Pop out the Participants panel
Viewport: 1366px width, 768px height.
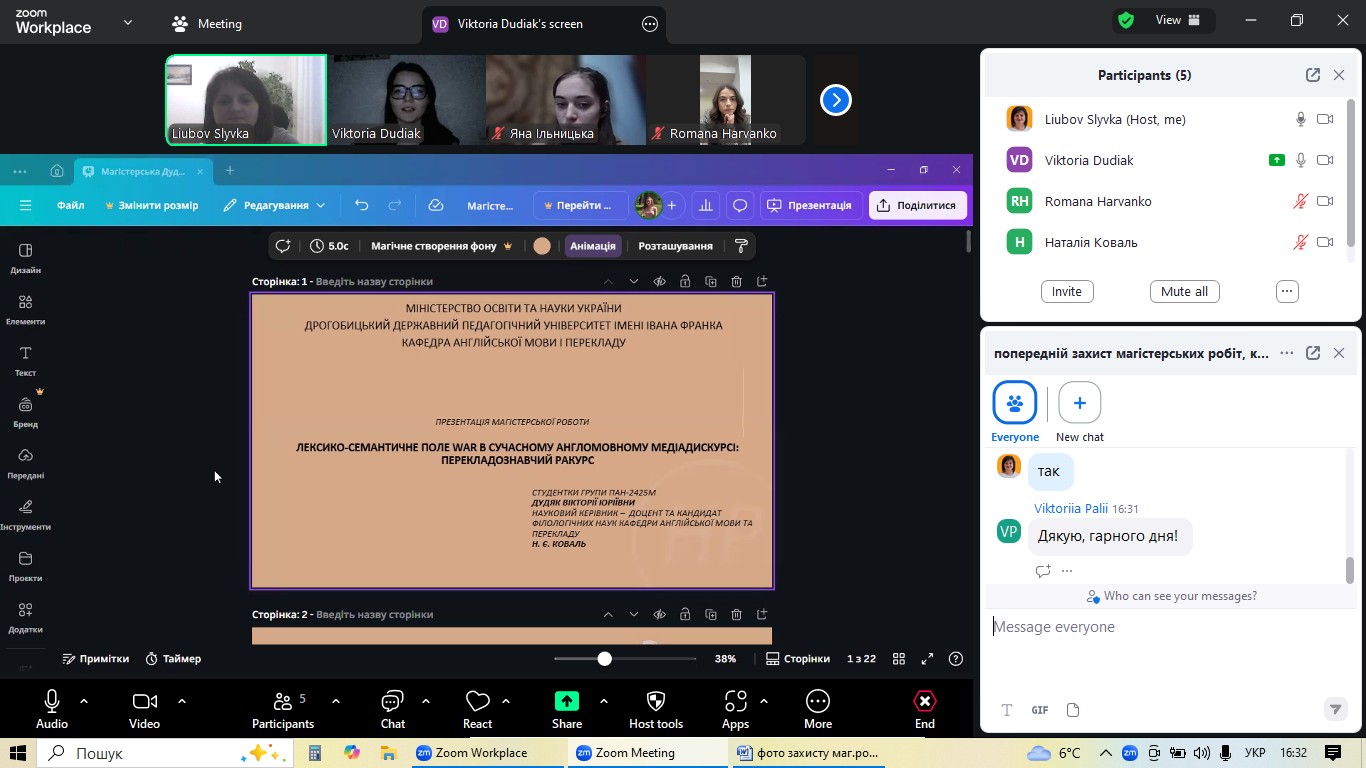(1312, 75)
